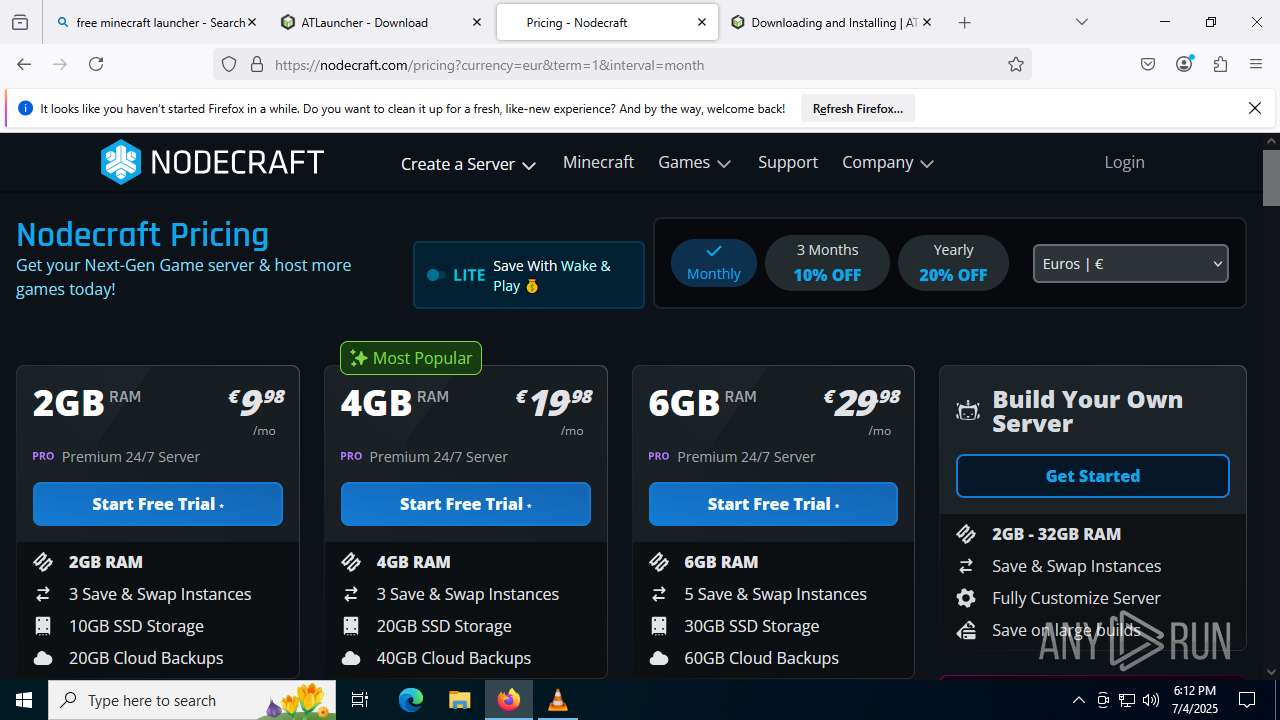Click the Fully Customize Server gear icon
Screen dimensions: 1280x720
(x=966, y=598)
